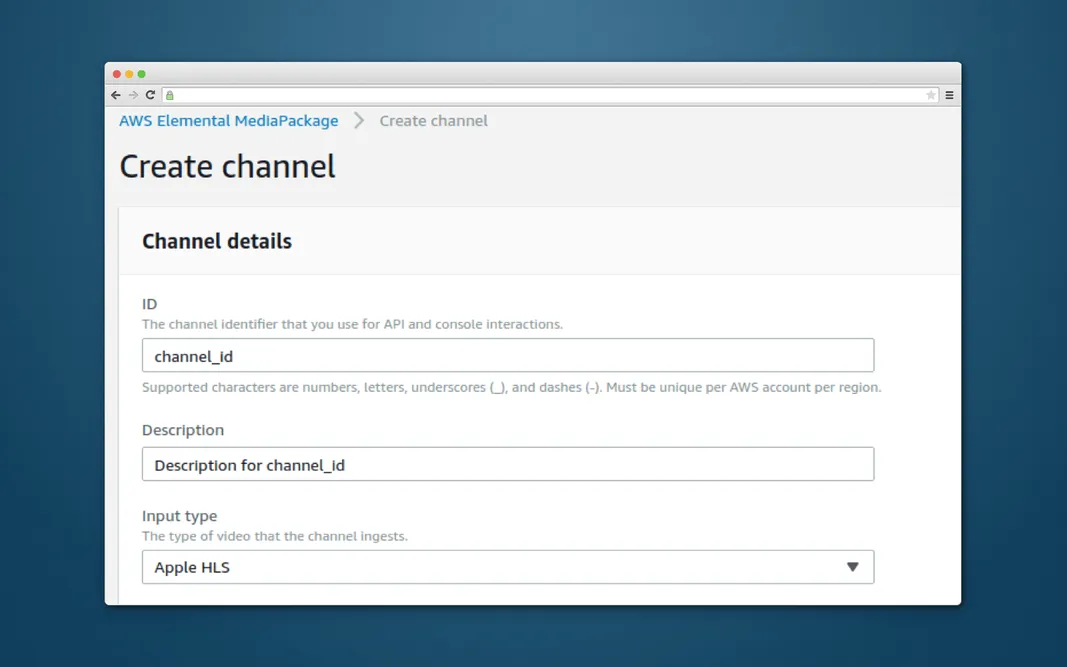The height and width of the screenshot is (667, 1067).
Task: Expand the Input type dropdown arrow
Action: (852, 567)
